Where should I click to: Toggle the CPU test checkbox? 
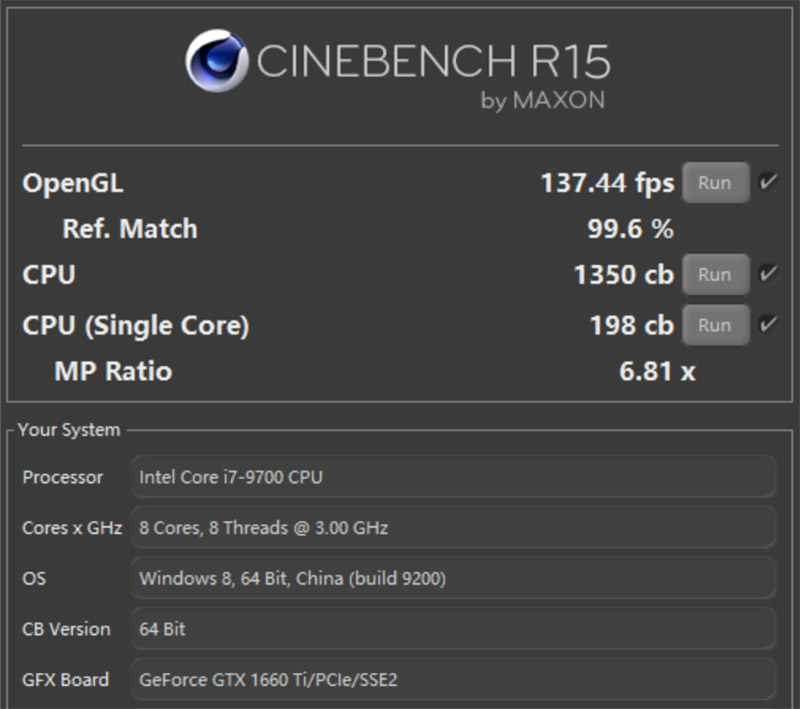[x=768, y=273]
